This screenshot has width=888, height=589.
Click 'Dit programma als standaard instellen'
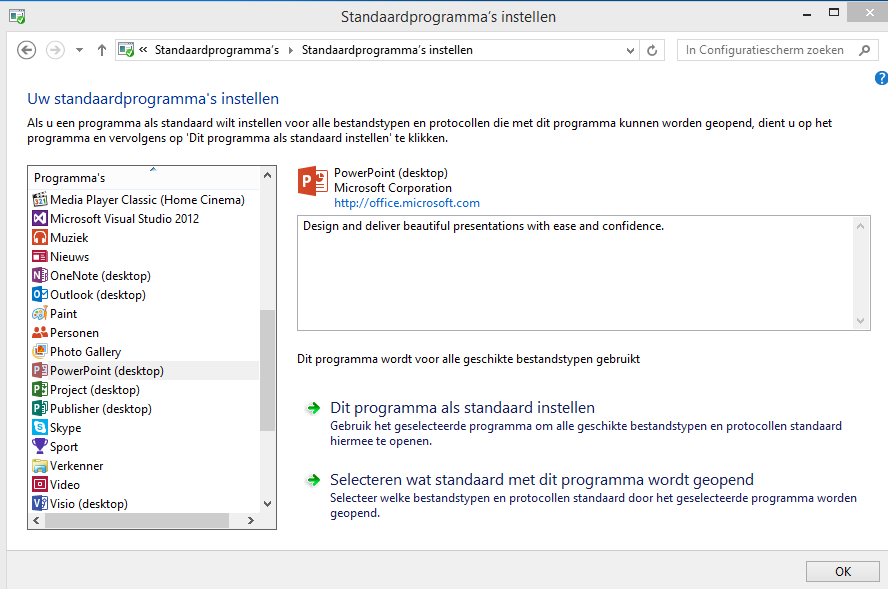click(462, 408)
